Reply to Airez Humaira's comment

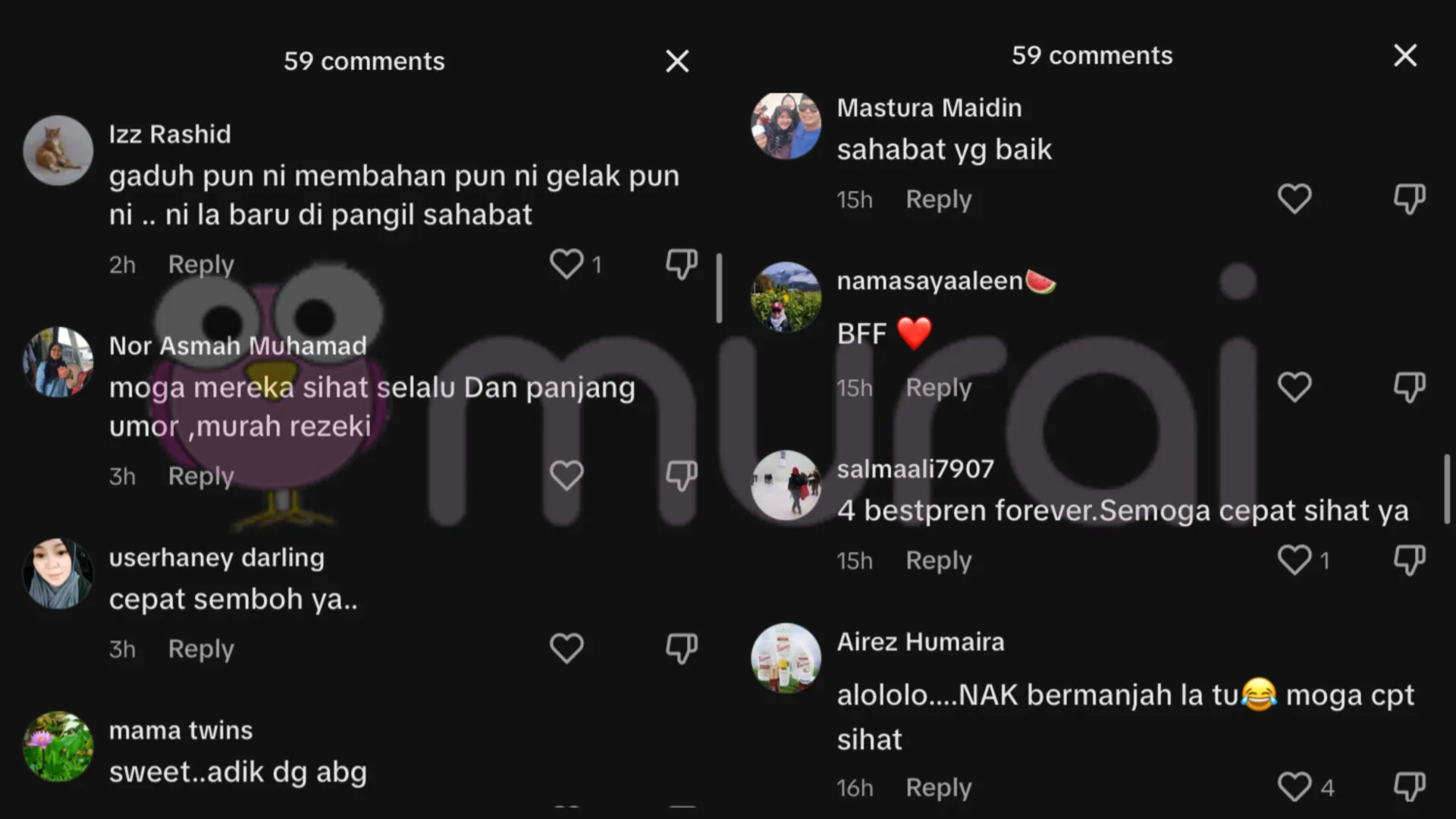(x=939, y=788)
